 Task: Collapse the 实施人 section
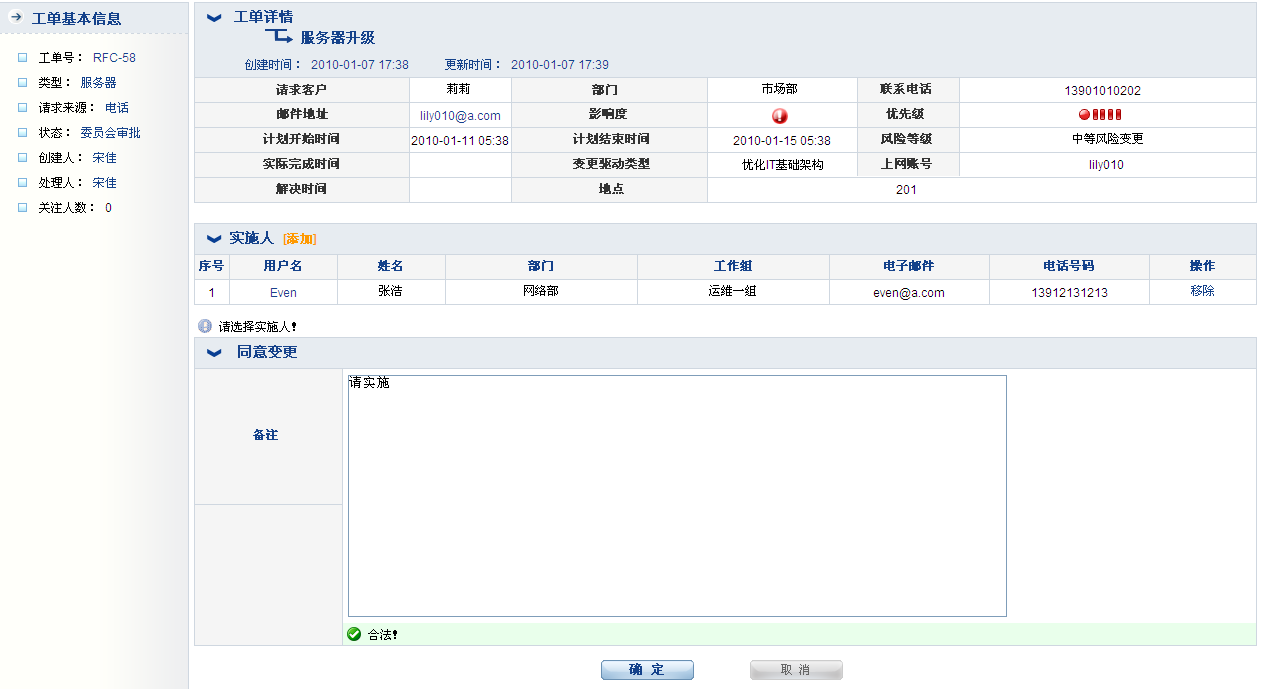tap(214, 239)
